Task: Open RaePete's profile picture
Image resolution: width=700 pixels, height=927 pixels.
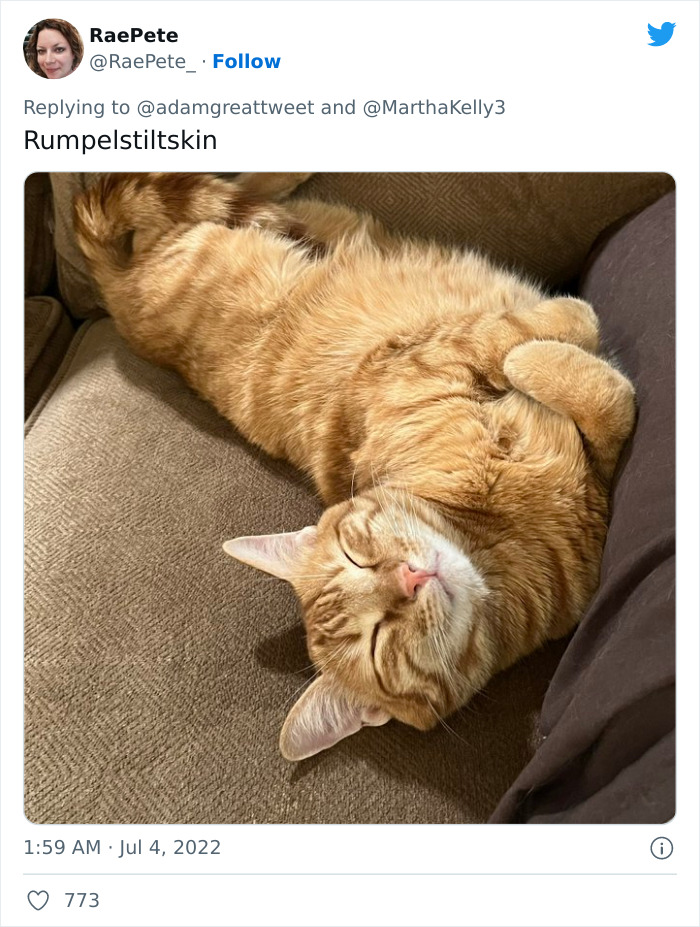Action: pyautogui.click(x=53, y=48)
